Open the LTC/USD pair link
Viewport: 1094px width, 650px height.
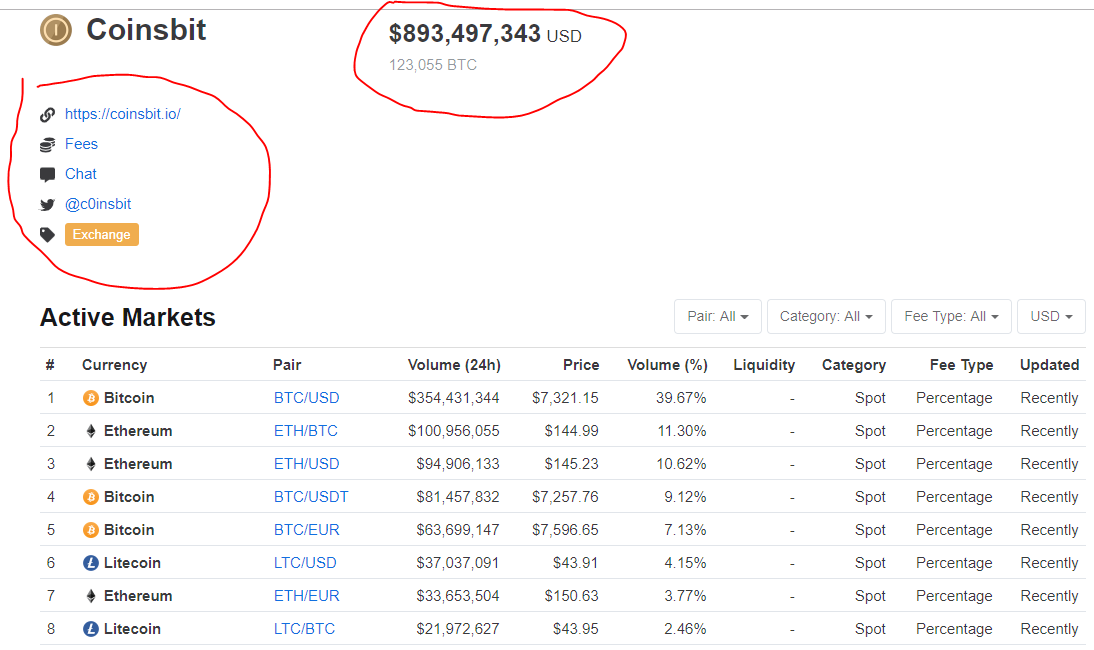coord(305,563)
